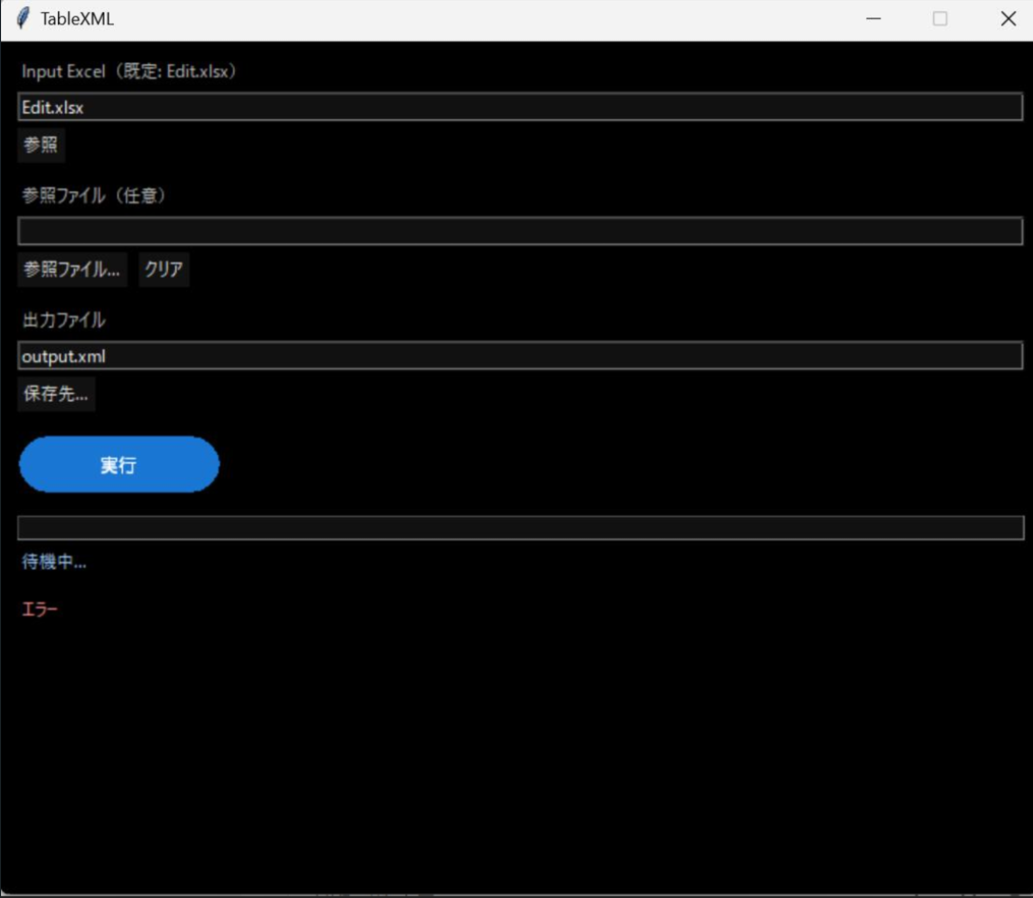Click the Input Excel path field
Screen dimensions: 1033x898
(520, 107)
